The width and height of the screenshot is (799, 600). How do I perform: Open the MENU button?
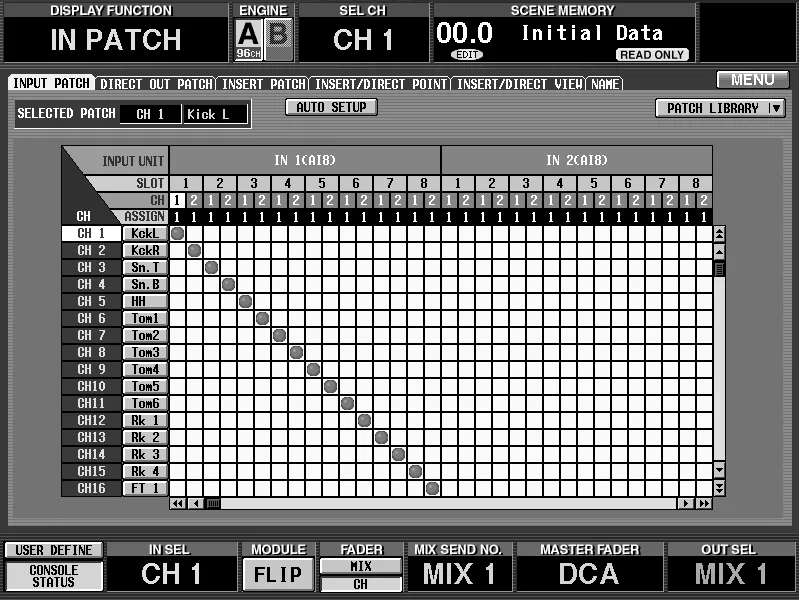[x=752, y=80]
